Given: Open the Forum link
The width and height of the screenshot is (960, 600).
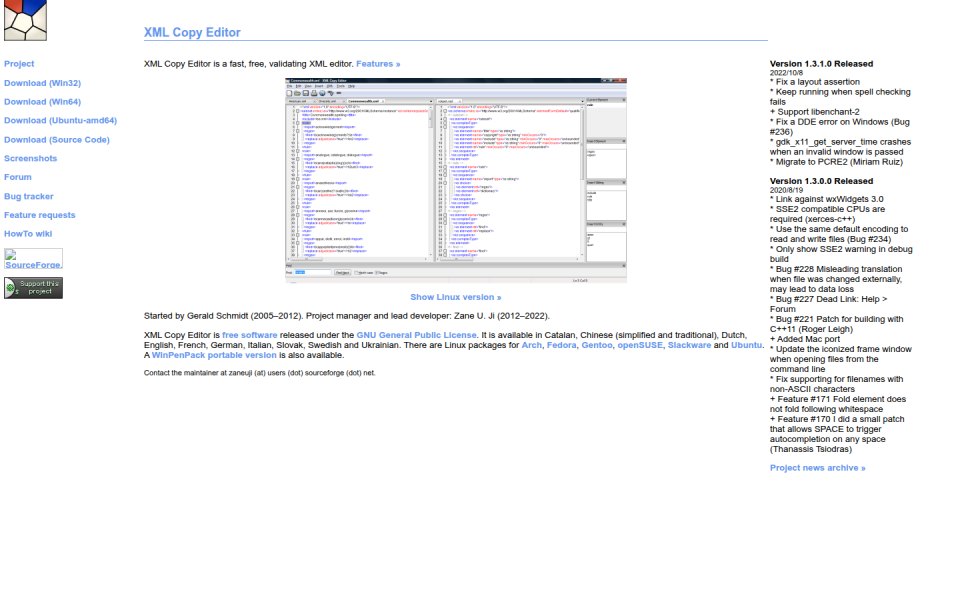Looking at the screenshot, I should (x=18, y=177).
